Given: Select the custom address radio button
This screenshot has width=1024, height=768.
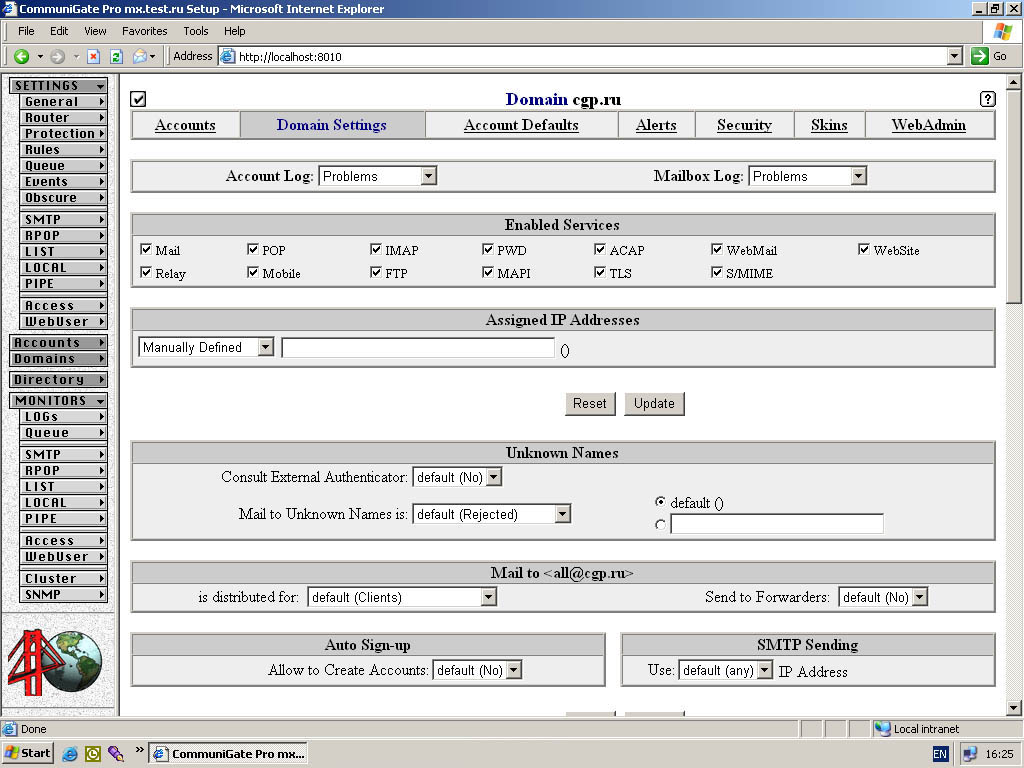Looking at the screenshot, I should 660,524.
